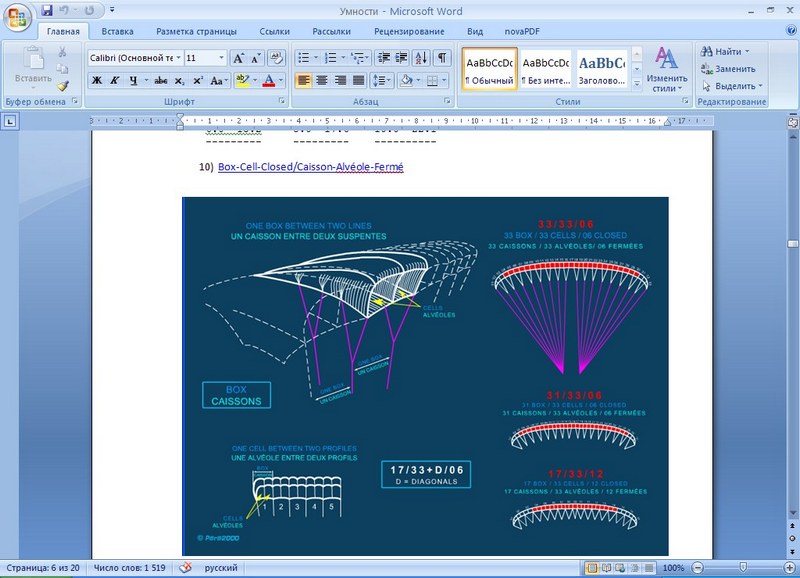Switch to the Вставка tab
This screenshot has width=800, height=578.
point(117,31)
